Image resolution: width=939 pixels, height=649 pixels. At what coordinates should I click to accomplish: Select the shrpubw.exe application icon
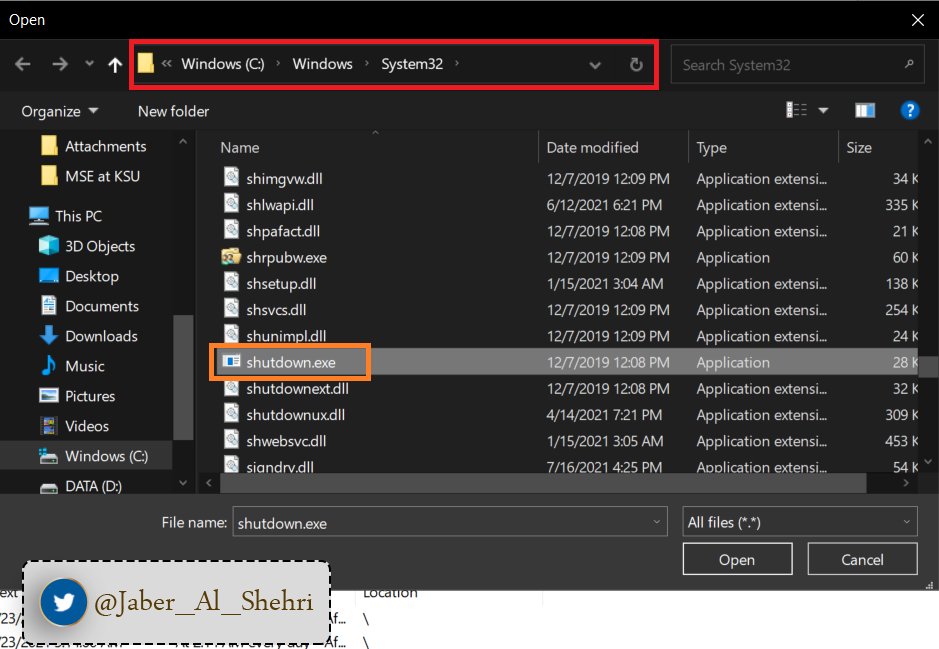point(231,257)
